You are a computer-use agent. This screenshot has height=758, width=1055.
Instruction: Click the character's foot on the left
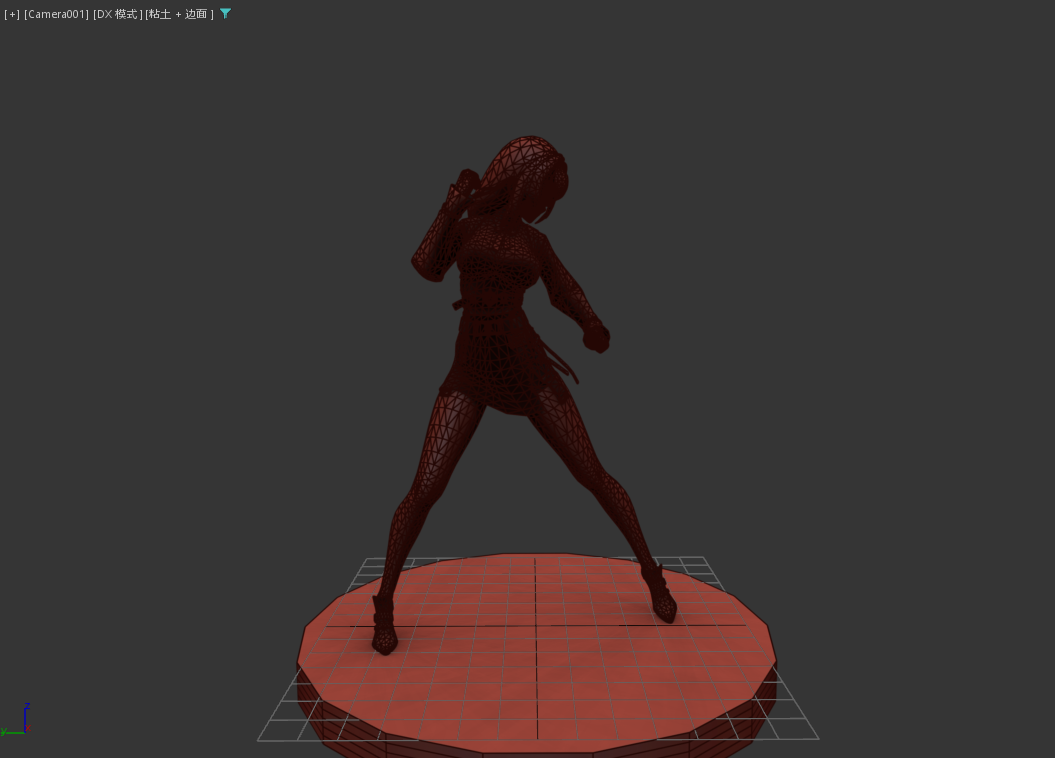coord(384,632)
